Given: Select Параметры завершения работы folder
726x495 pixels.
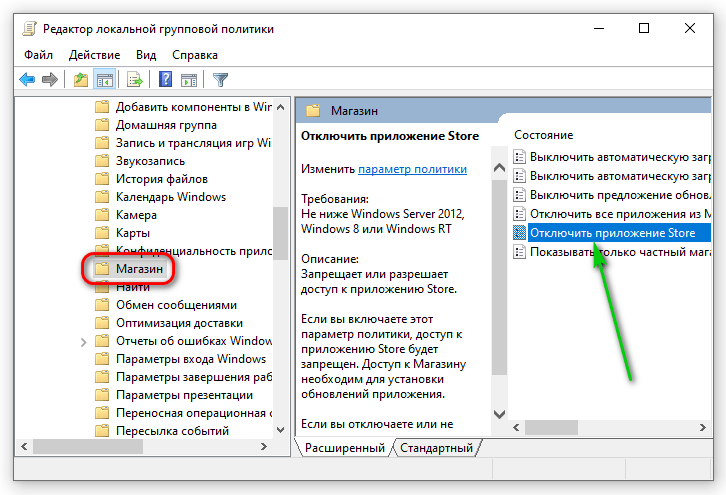Looking at the screenshot, I should [x=194, y=377].
